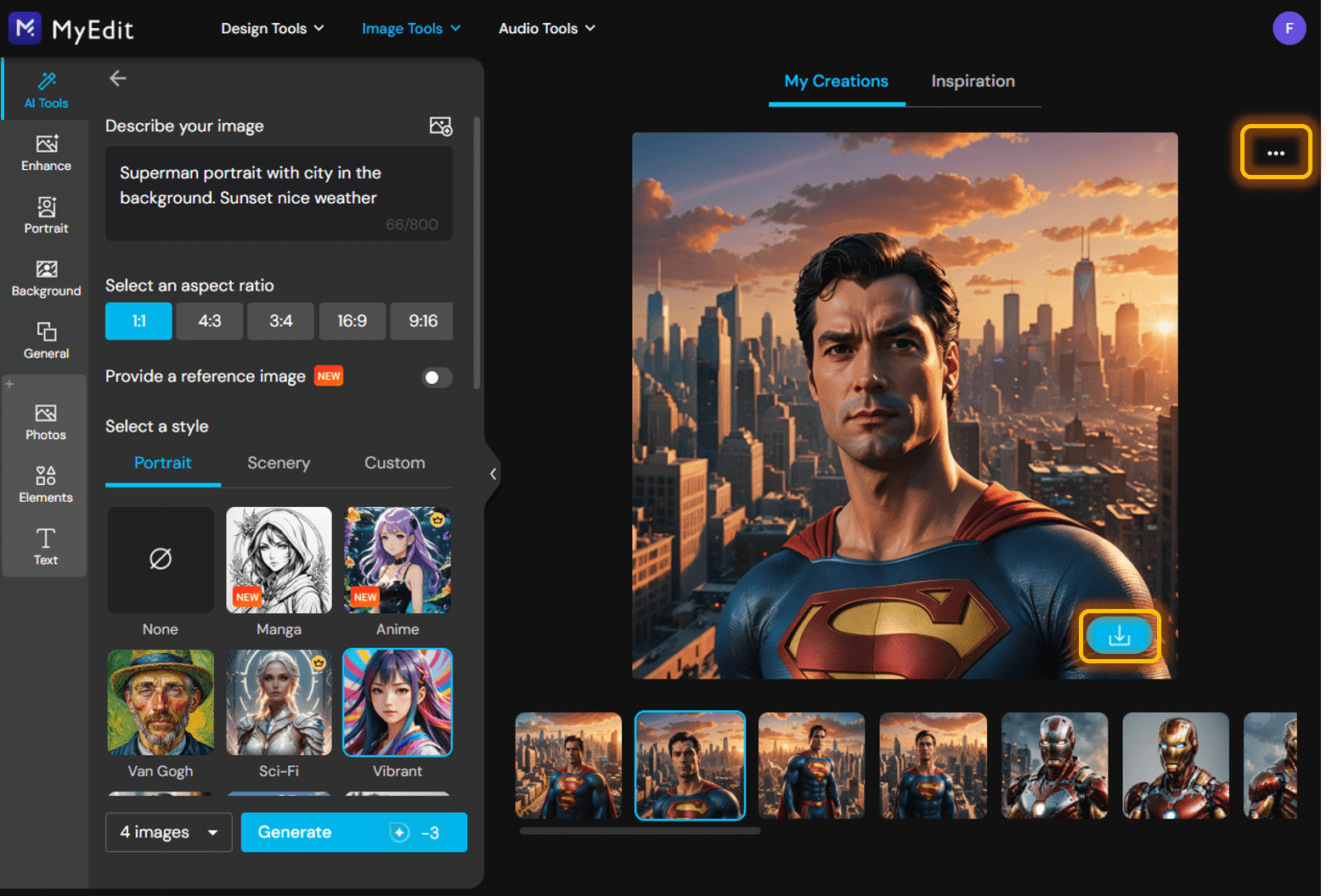Choose the Van Gogh style
Image resolution: width=1332 pixels, height=896 pixels.
pos(161,702)
